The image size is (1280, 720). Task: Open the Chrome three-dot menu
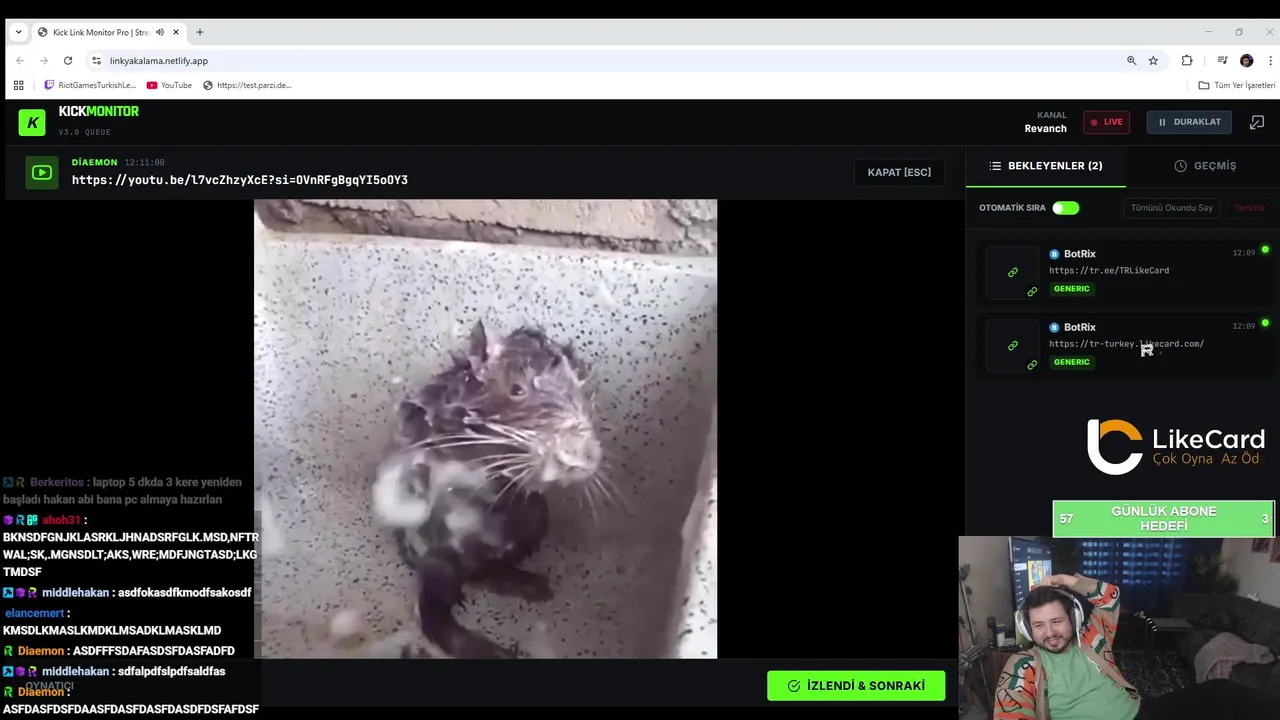click(x=1270, y=61)
